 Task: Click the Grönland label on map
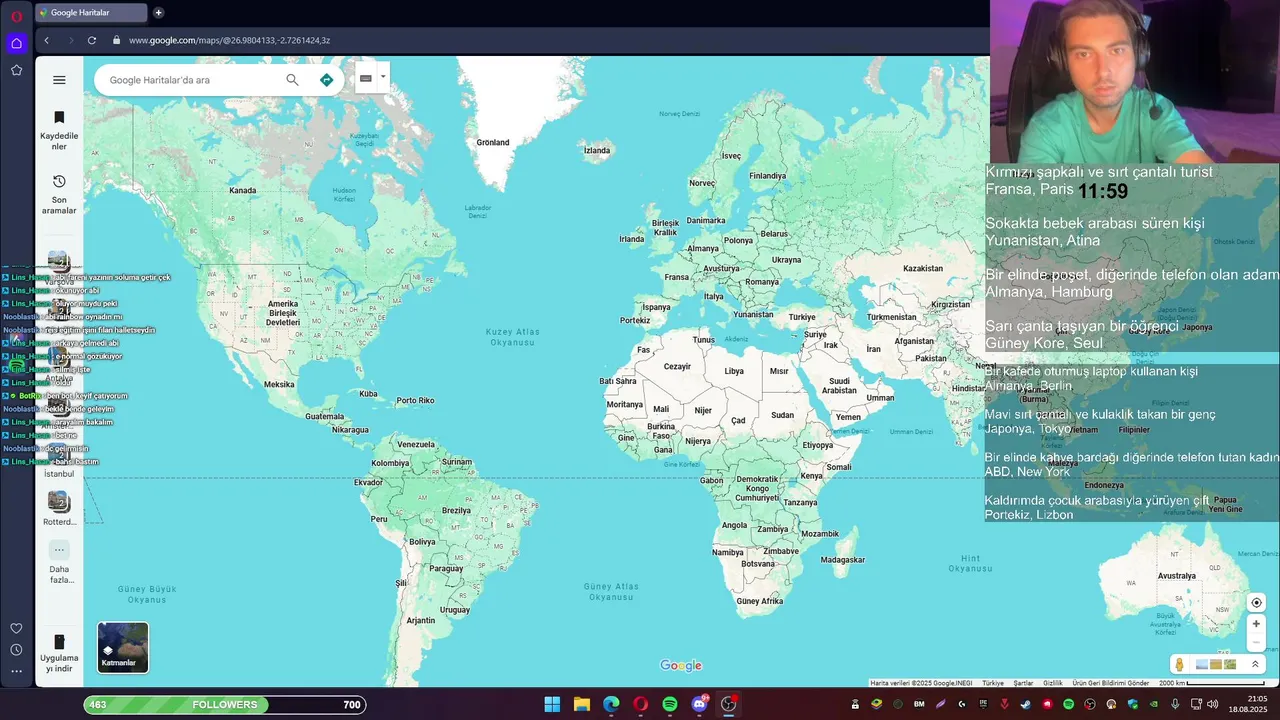[493, 143]
